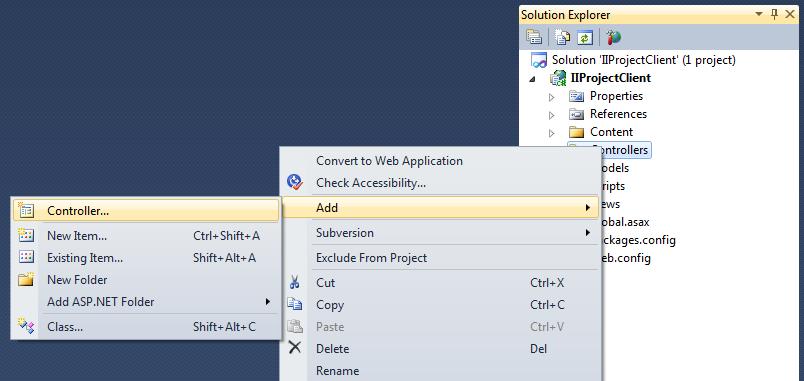The height and width of the screenshot is (381, 804).
Task: Click the Show All Files toolbar icon
Action: (563, 37)
